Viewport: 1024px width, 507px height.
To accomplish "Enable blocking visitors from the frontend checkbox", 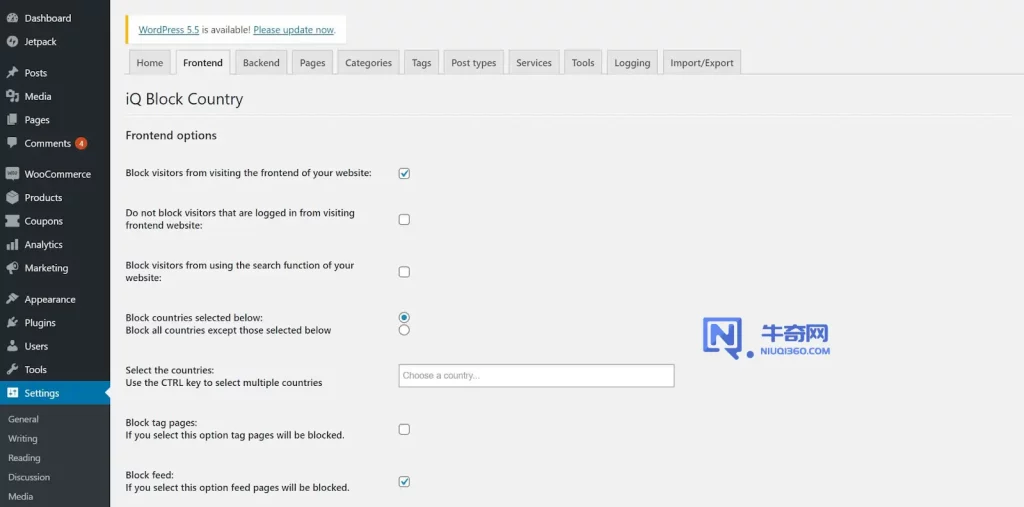I will 404,173.
